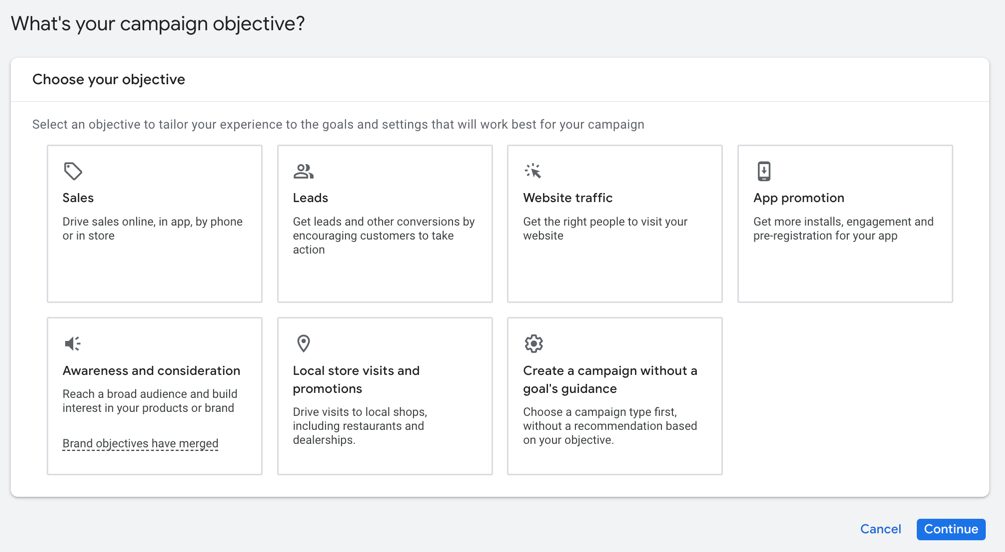Choose the App promotion title
Viewport: 1005px width, 552px height.
coord(799,198)
